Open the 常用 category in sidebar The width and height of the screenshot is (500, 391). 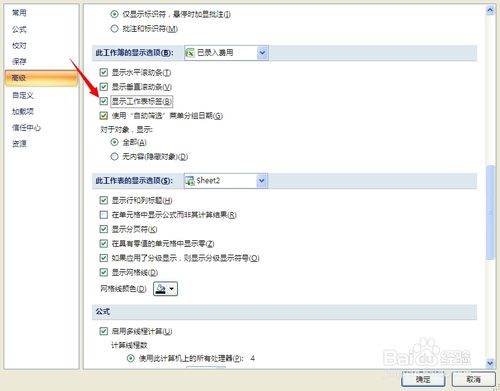(x=19, y=13)
